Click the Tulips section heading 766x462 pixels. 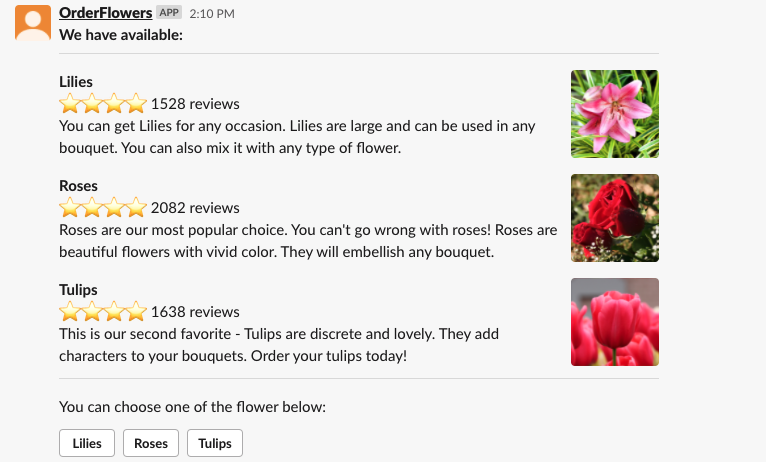[78, 290]
